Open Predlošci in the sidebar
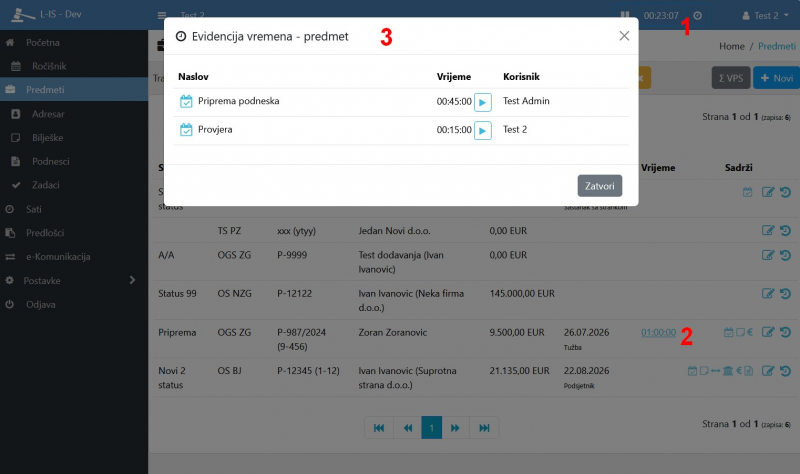 [x=74, y=233]
